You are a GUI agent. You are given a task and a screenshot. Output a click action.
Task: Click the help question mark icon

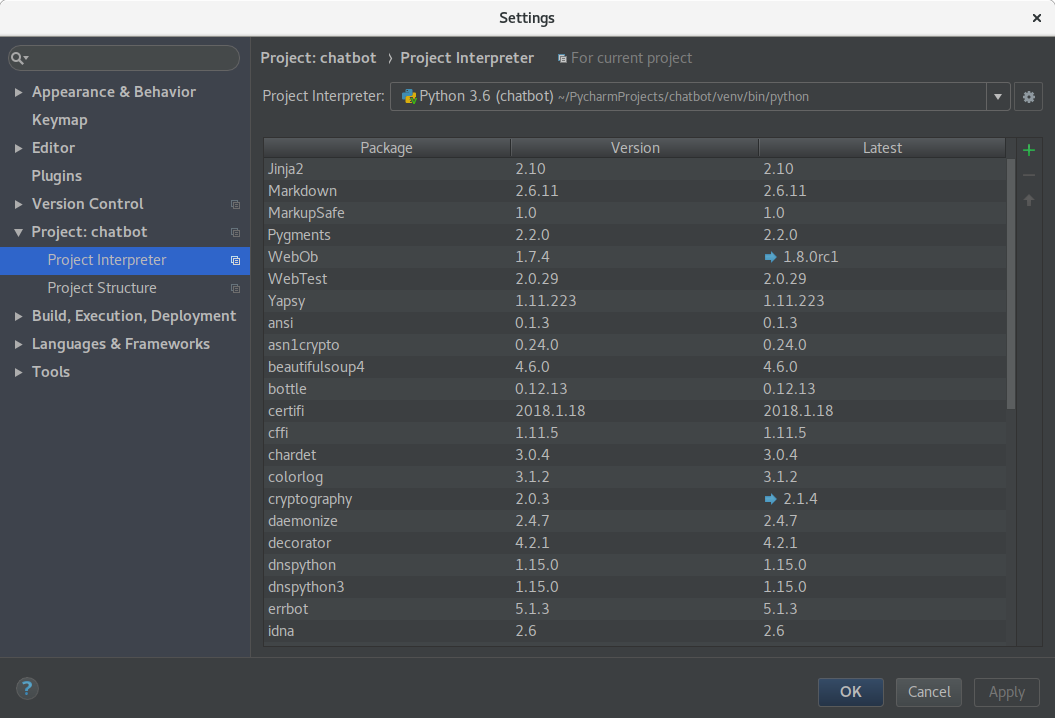[27, 688]
